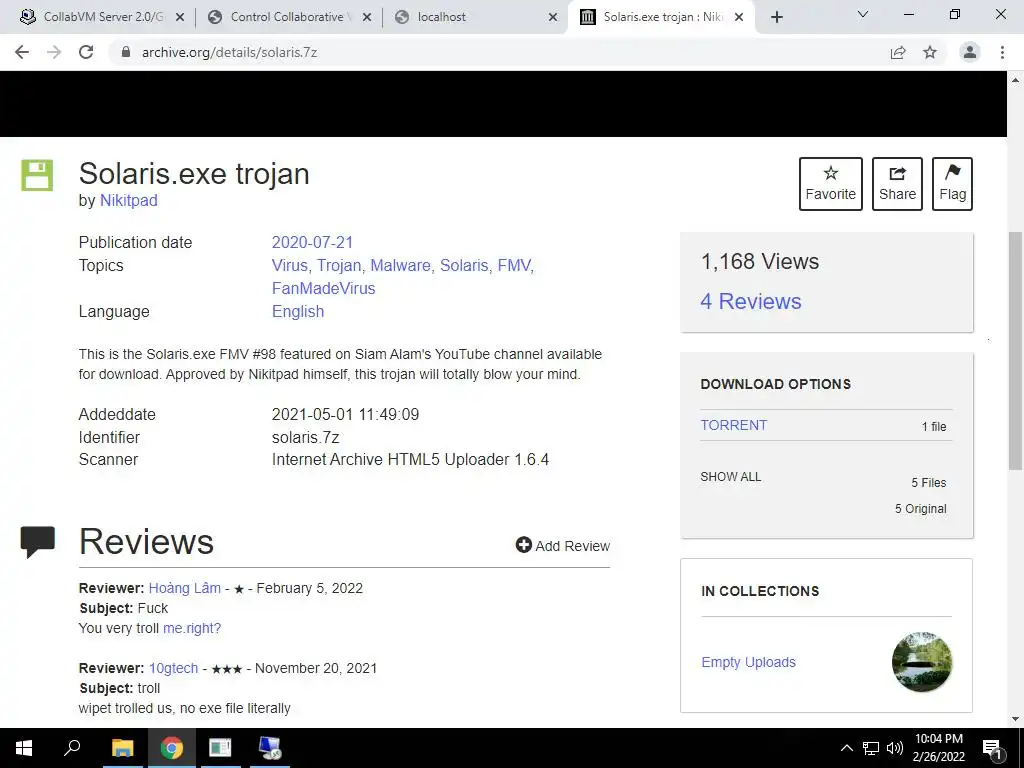This screenshot has height=768, width=1024.
Task: Open Windows taskbar search
Action: pos(72,748)
